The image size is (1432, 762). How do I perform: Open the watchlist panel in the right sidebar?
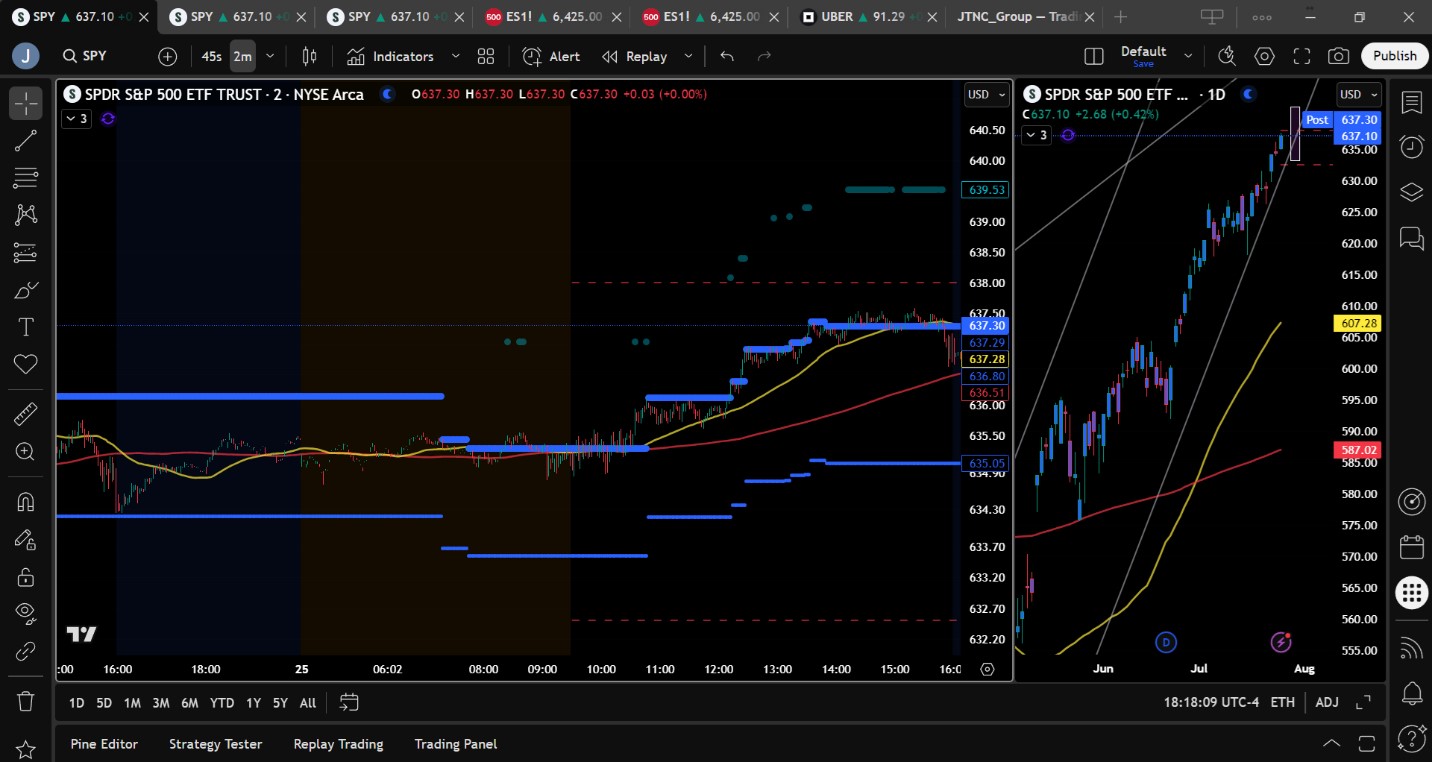pos(1411,103)
